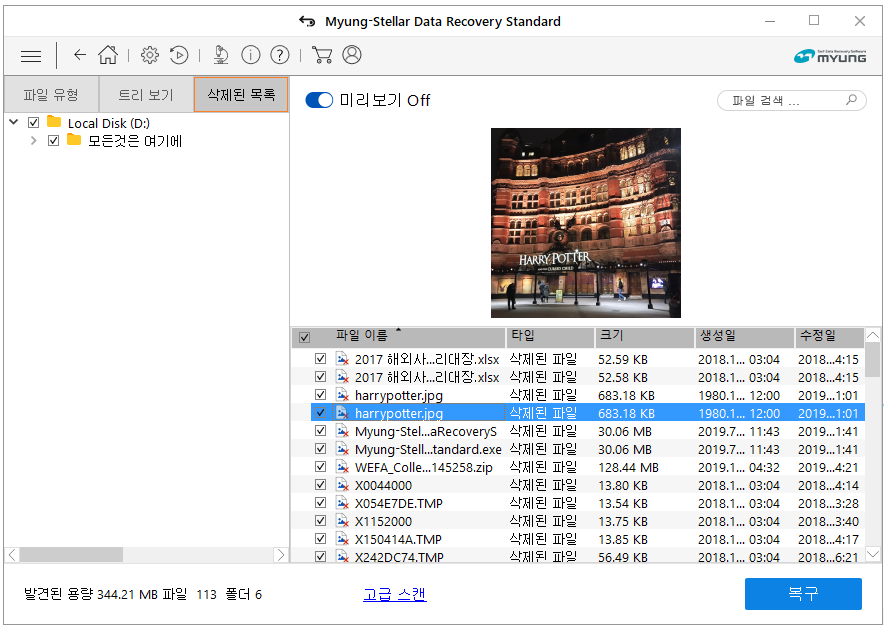Viewport: 888px width, 627px height.
Task: Sort by 크기 column header
Action: pos(644,336)
